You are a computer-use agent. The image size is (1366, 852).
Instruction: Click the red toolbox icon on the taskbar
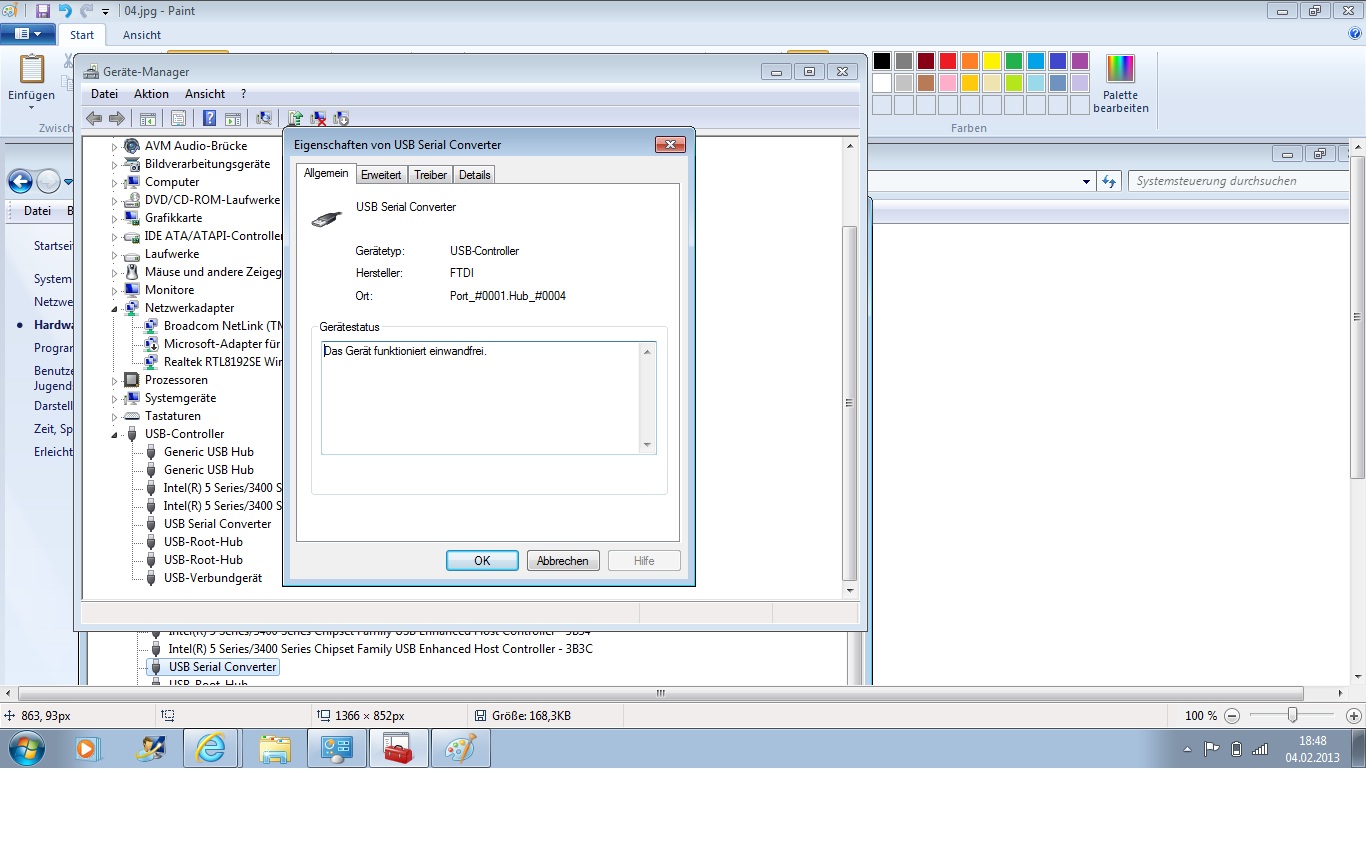click(x=399, y=748)
